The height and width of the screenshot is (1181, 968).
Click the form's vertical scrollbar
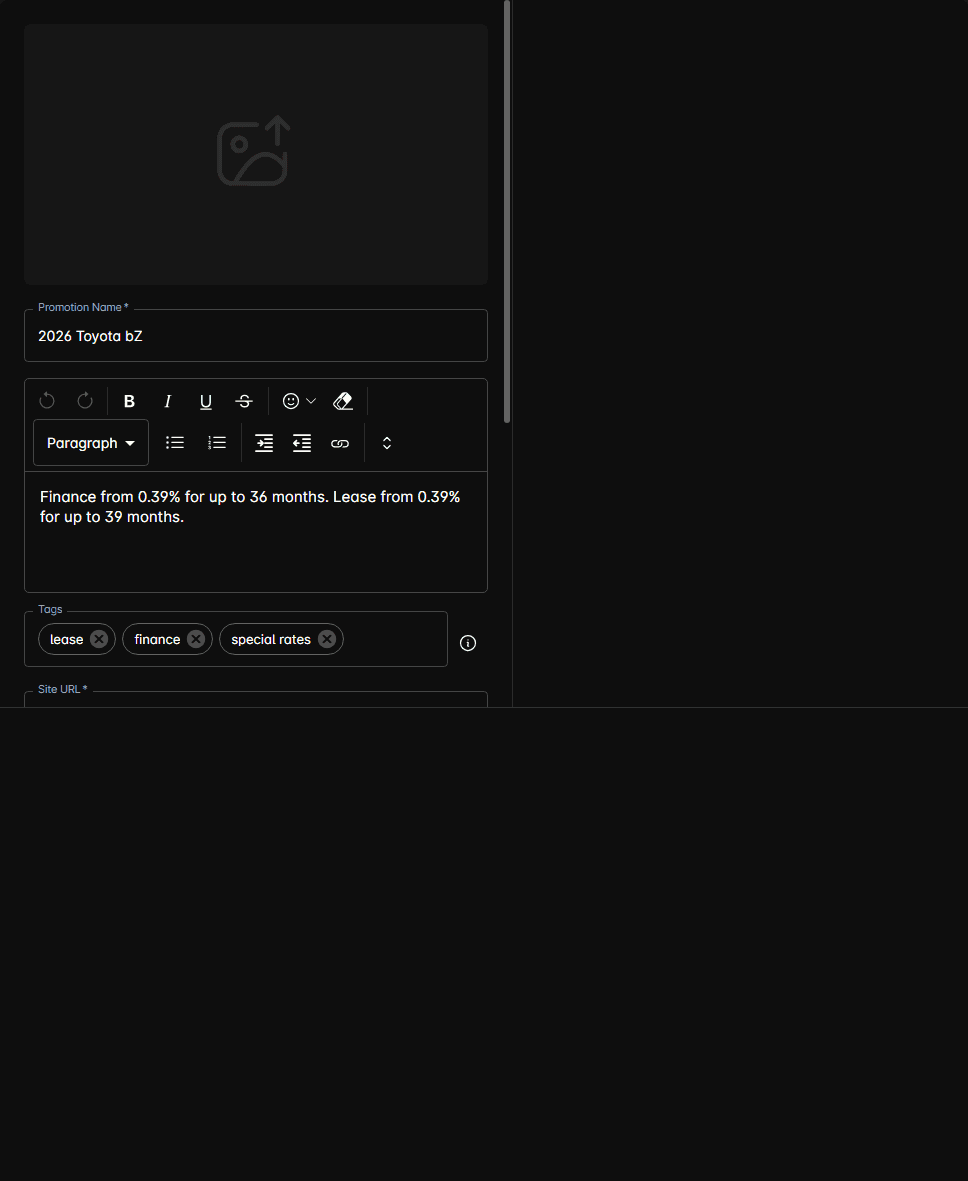(507, 211)
